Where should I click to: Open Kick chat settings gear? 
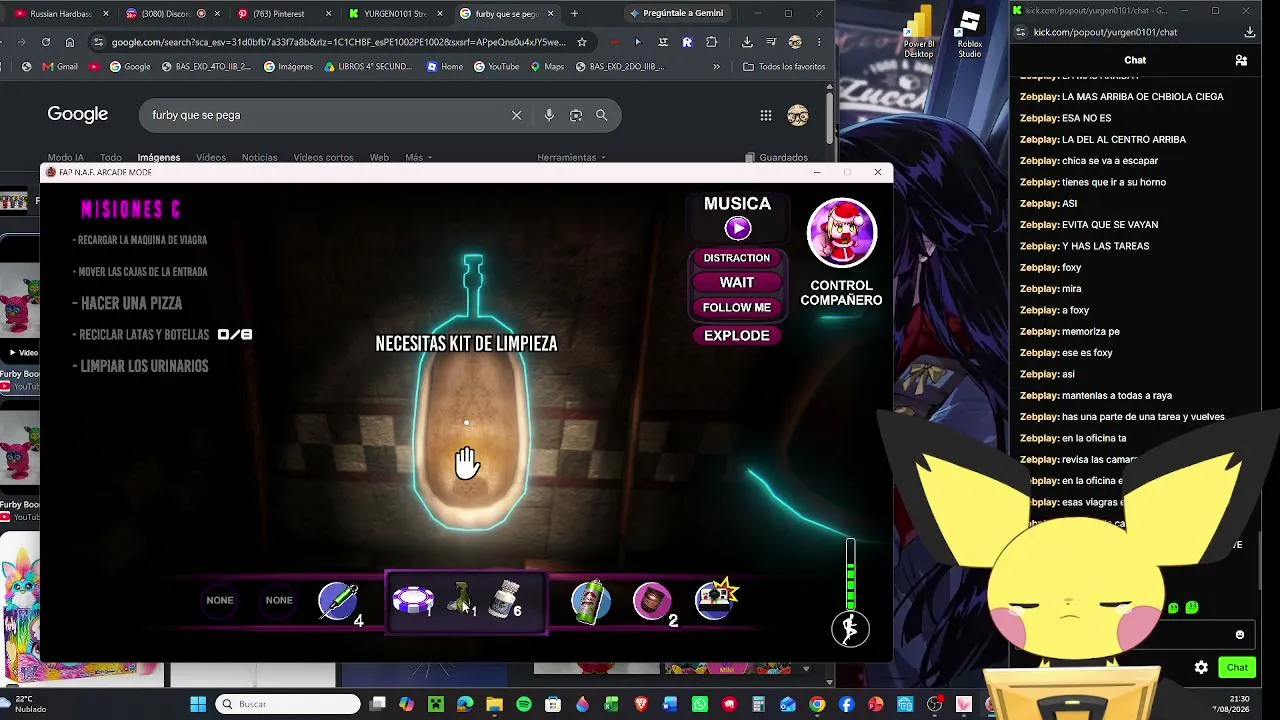tap(1201, 667)
